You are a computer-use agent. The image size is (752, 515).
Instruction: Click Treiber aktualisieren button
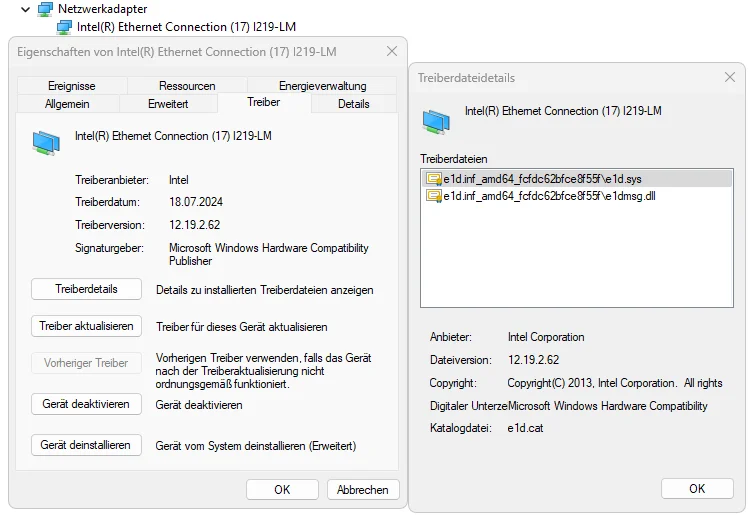86,326
